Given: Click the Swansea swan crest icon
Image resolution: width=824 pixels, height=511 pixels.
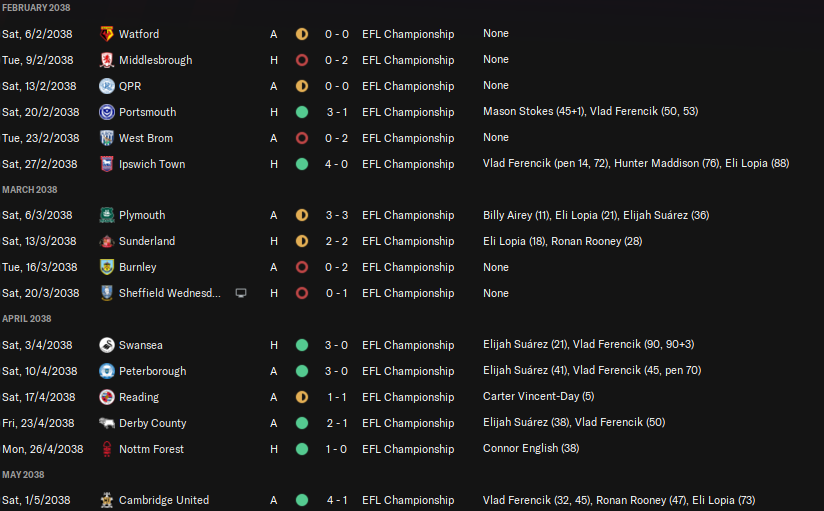Looking at the screenshot, I should [x=107, y=345].
